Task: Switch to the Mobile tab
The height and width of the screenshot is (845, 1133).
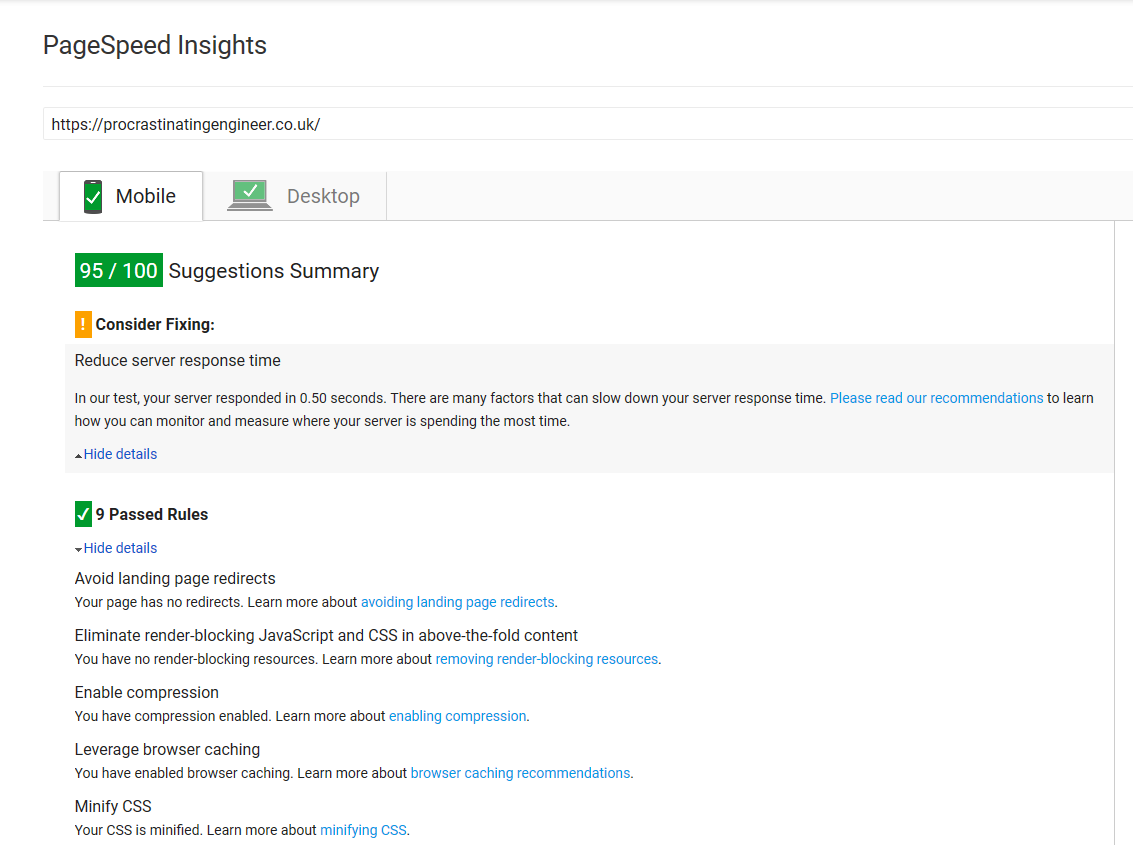Action: click(x=145, y=196)
